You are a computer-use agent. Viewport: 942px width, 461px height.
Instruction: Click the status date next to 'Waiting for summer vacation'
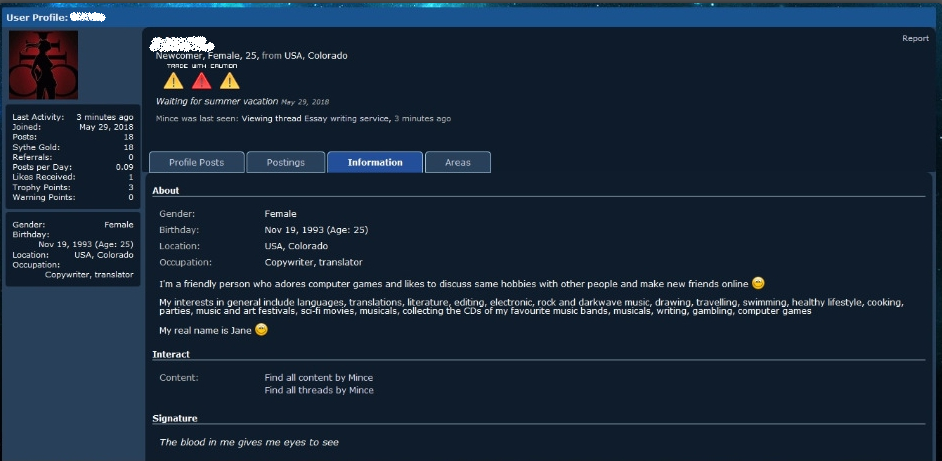(305, 102)
